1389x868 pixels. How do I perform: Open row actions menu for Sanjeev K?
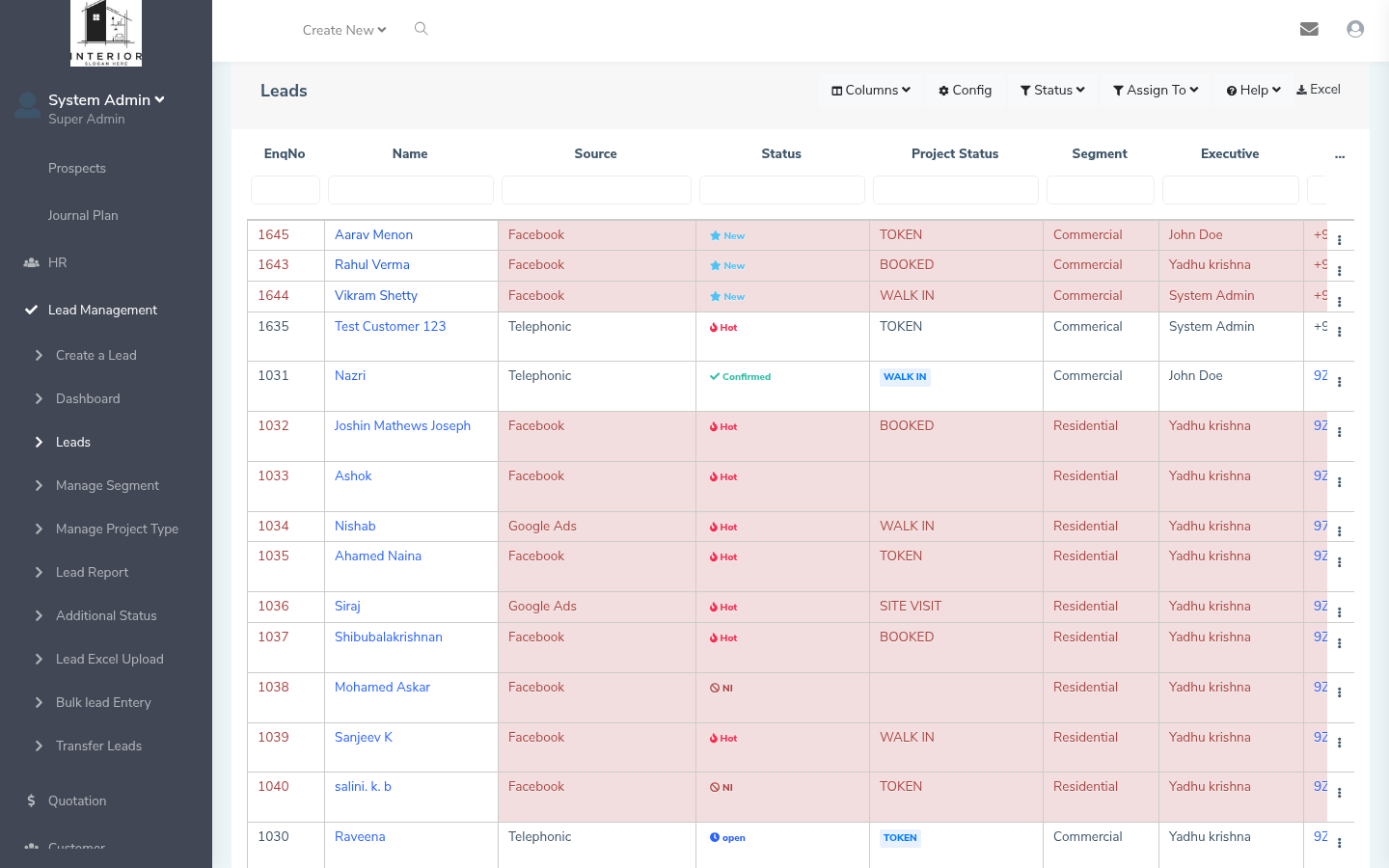1339,743
